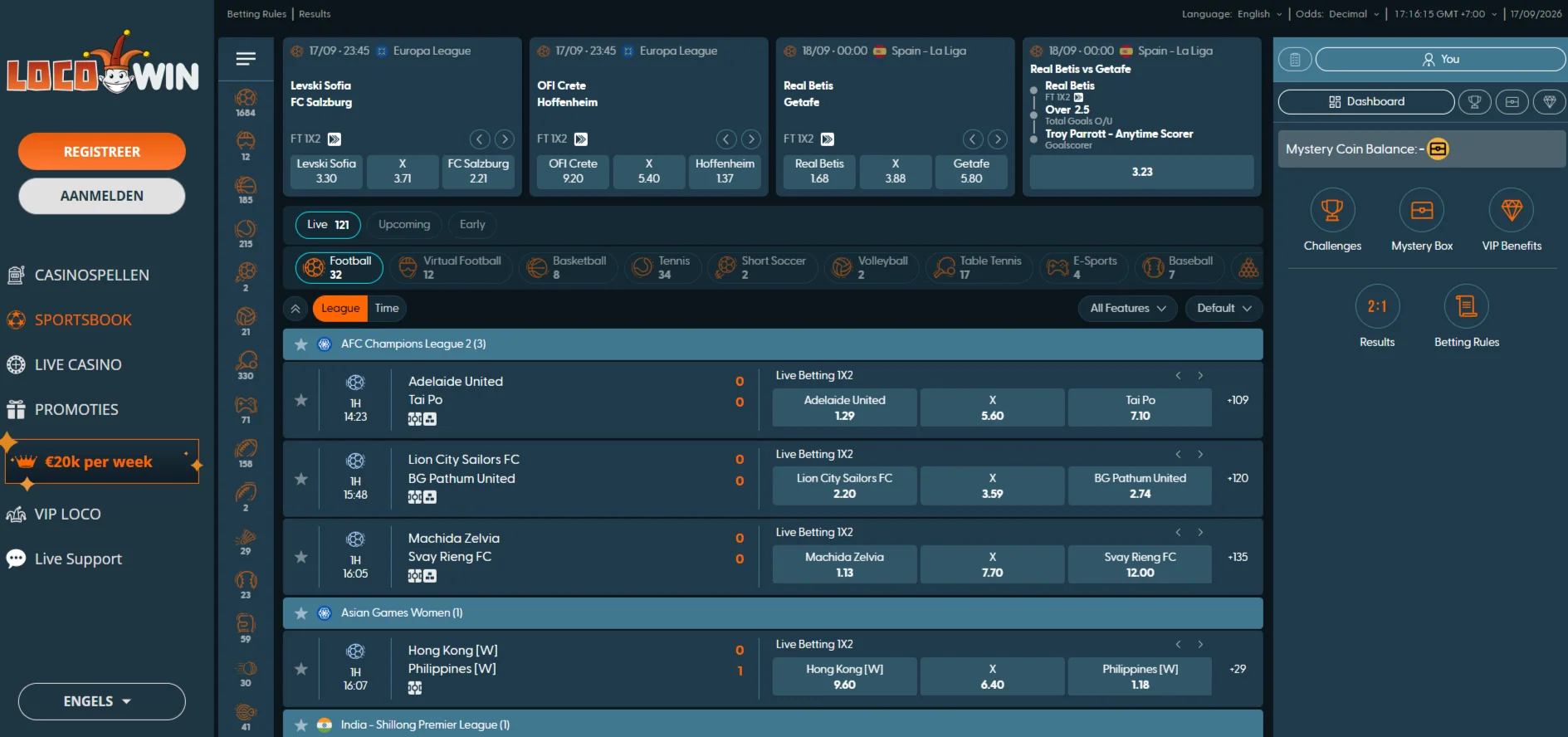
Task: Click the Mystery Coin Balance coin icon
Action: coord(1438,149)
